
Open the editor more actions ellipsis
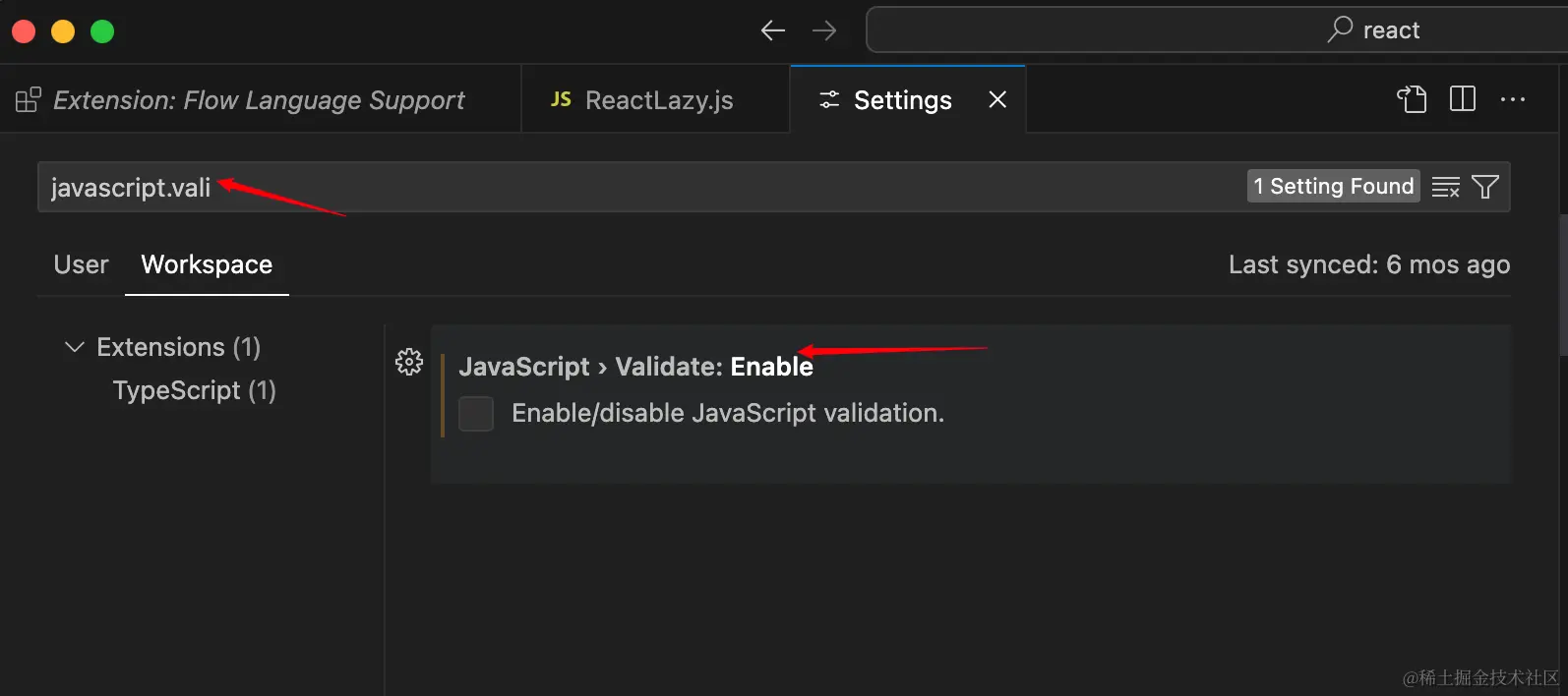(x=1513, y=99)
